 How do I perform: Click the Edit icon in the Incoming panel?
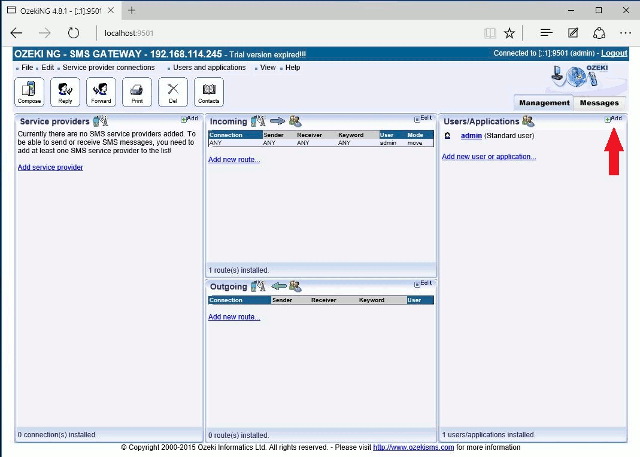tap(424, 118)
